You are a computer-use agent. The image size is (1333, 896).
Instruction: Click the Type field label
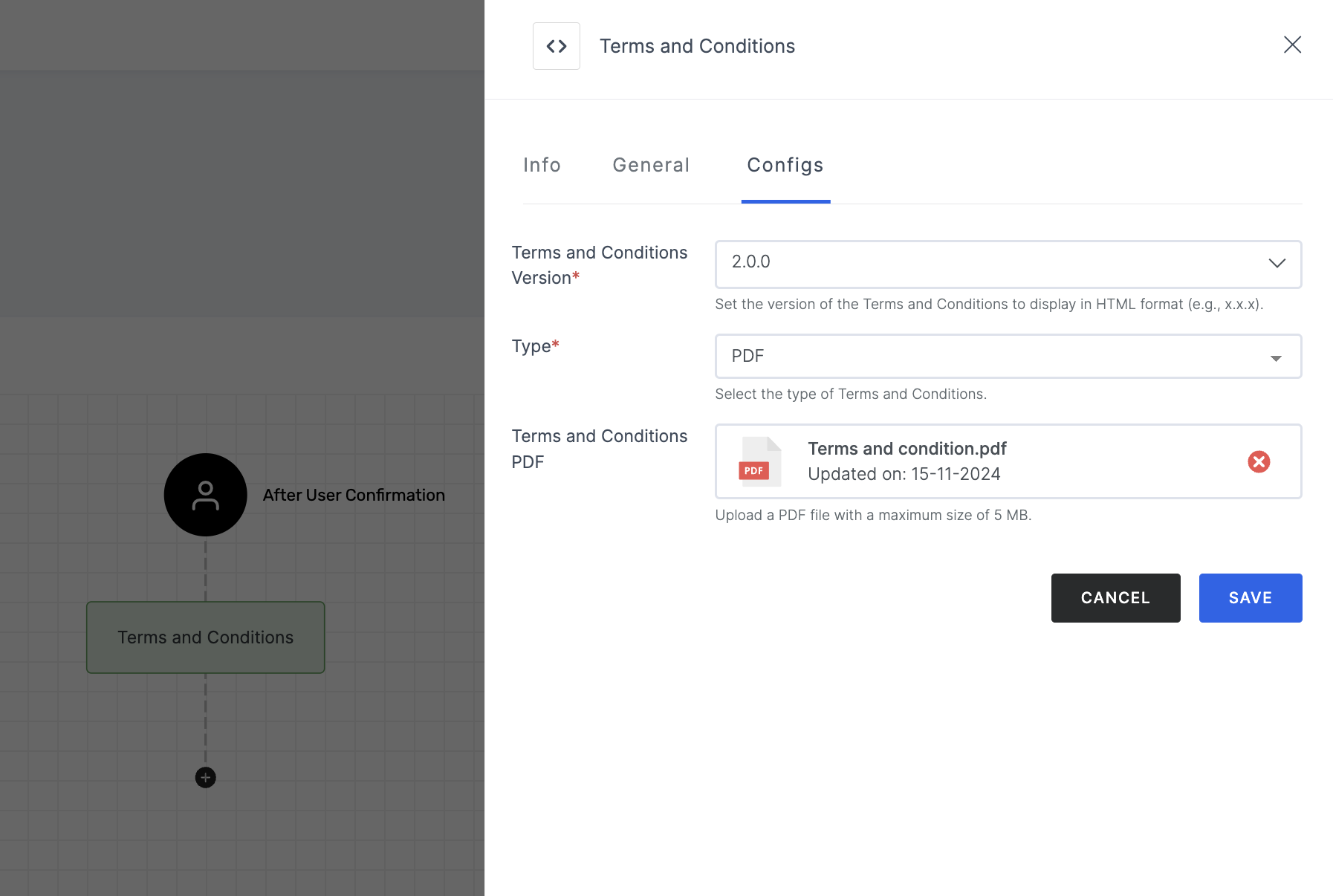(x=535, y=346)
